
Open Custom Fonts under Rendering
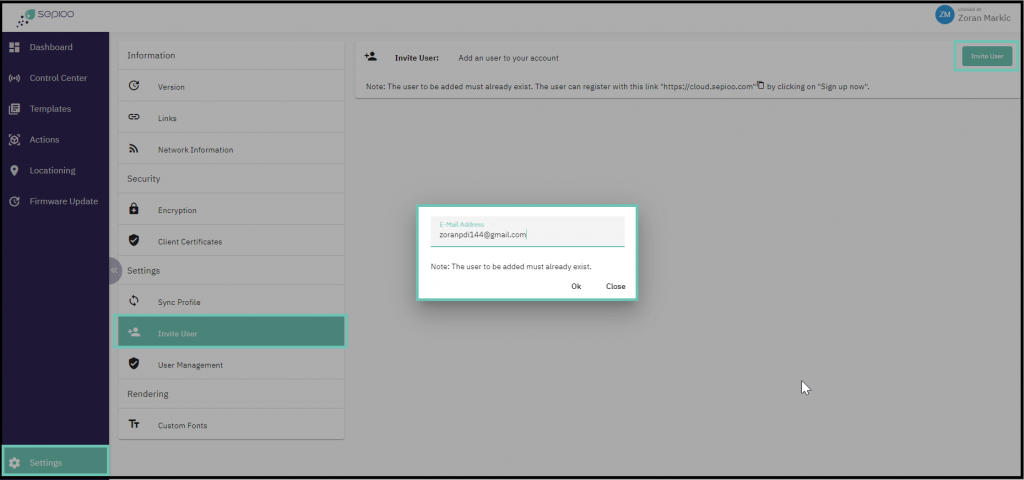182,426
